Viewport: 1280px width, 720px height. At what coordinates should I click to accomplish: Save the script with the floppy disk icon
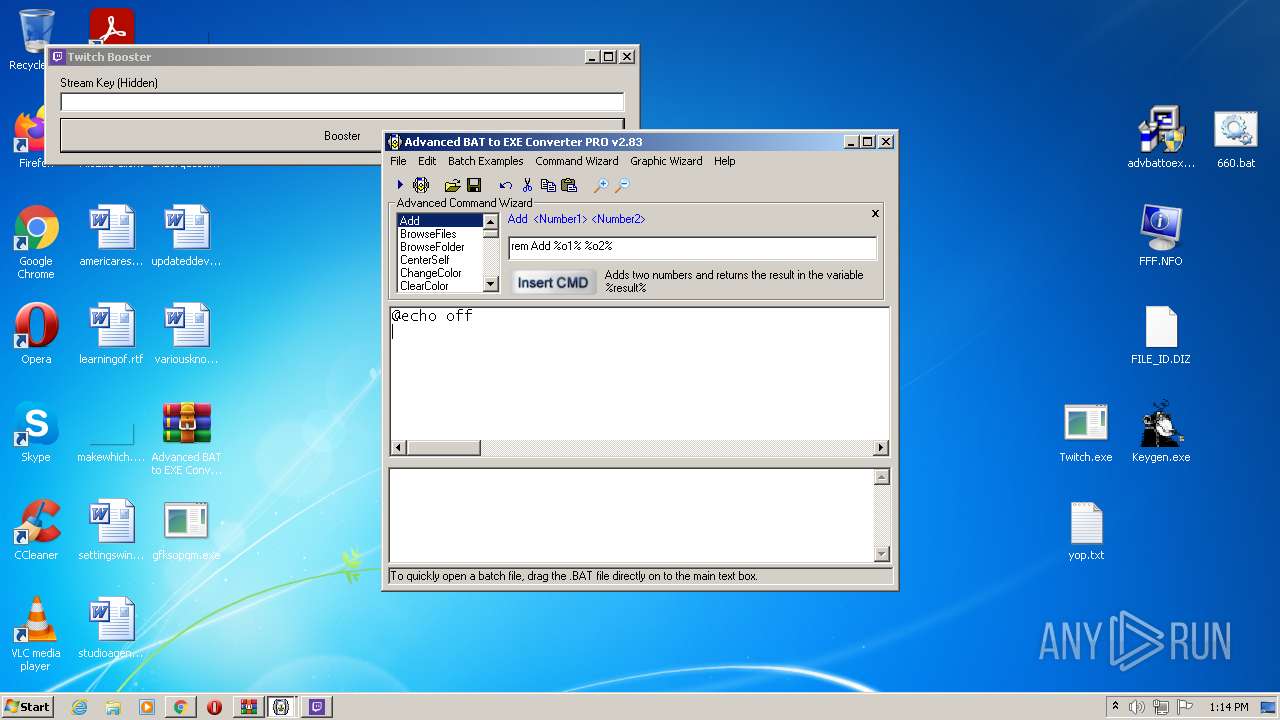[474, 185]
